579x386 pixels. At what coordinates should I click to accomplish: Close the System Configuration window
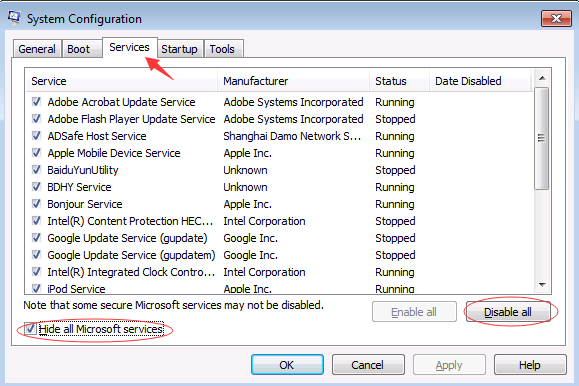[556, 18]
